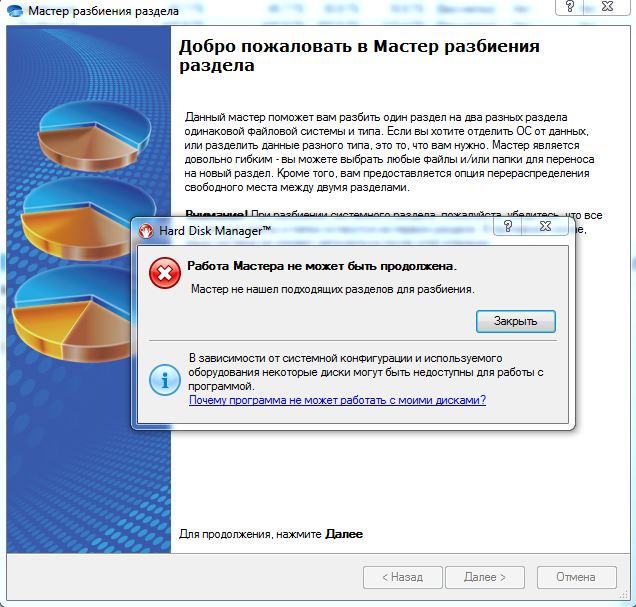Click the 'Добро пожаловать в Мастер' heading
This screenshot has width=636, height=607.
(x=358, y=56)
